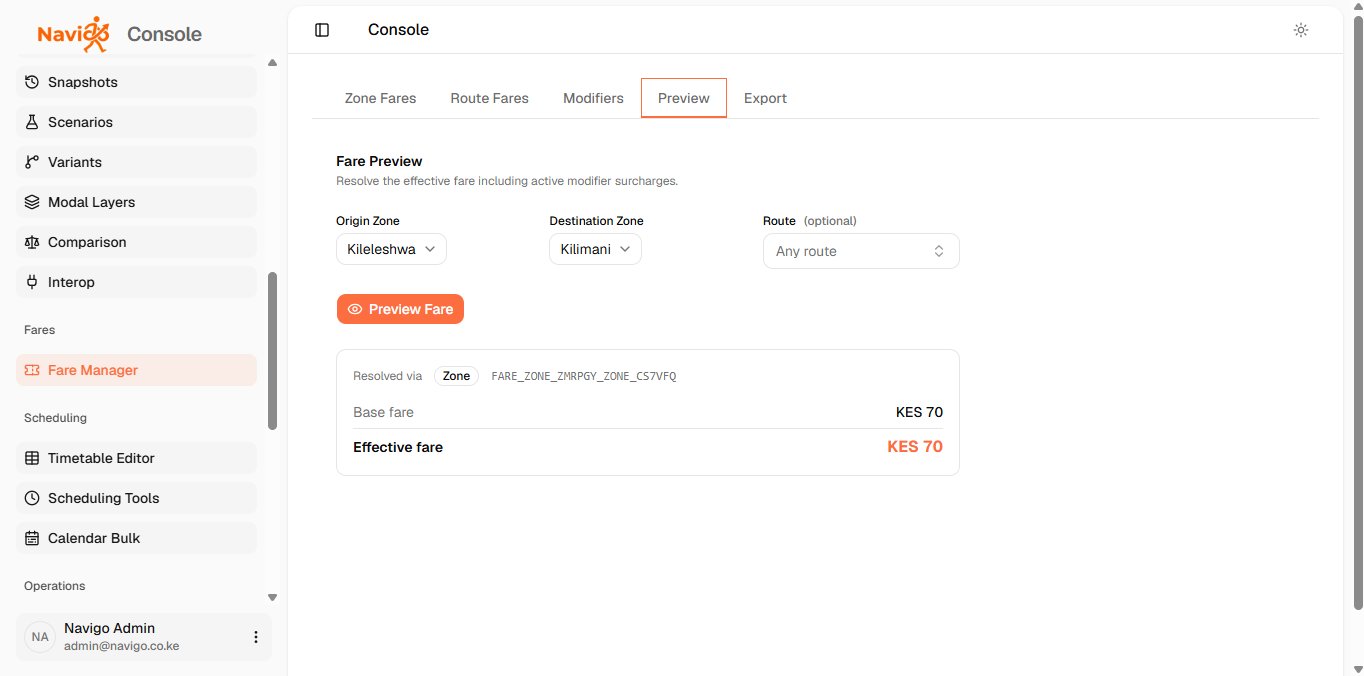Open the Modifiers tab
1364x676 pixels.
pyautogui.click(x=593, y=98)
